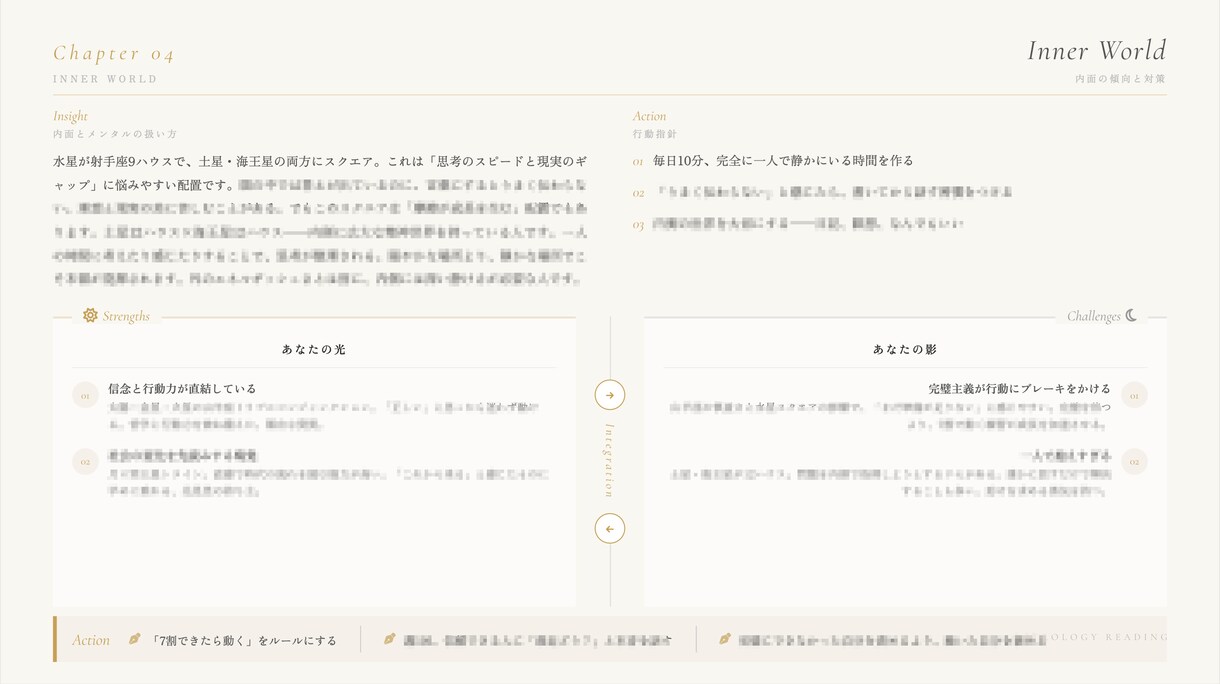Screen dimensions: 1220x684
Task: Click the paragraph starting 水星が射手座9ハウスで
Action: [x=319, y=221]
